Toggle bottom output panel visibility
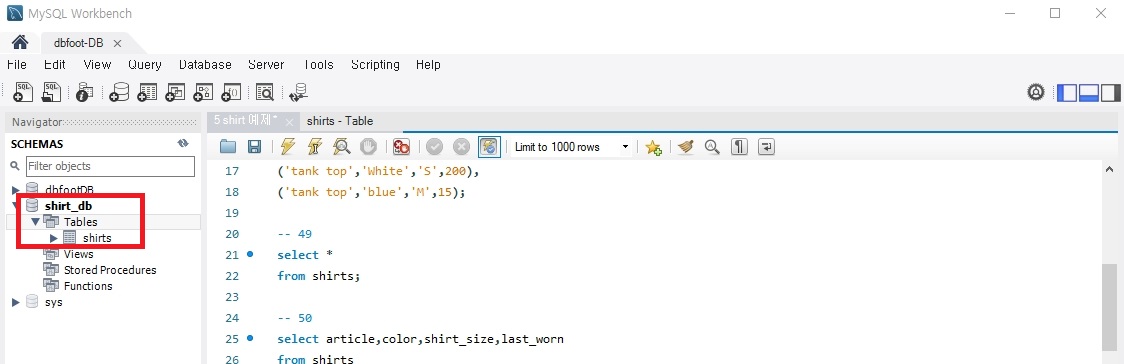The width and height of the screenshot is (1124, 364). point(1089,92)
